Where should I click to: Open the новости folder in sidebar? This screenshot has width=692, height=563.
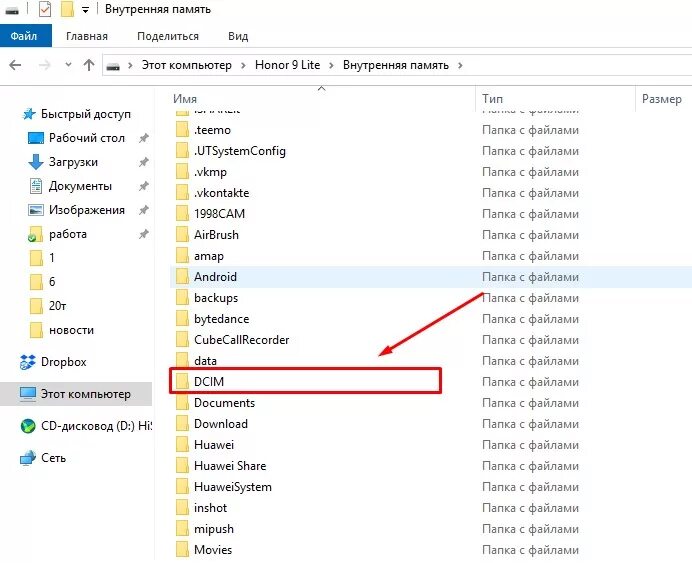tap(62, 330)
